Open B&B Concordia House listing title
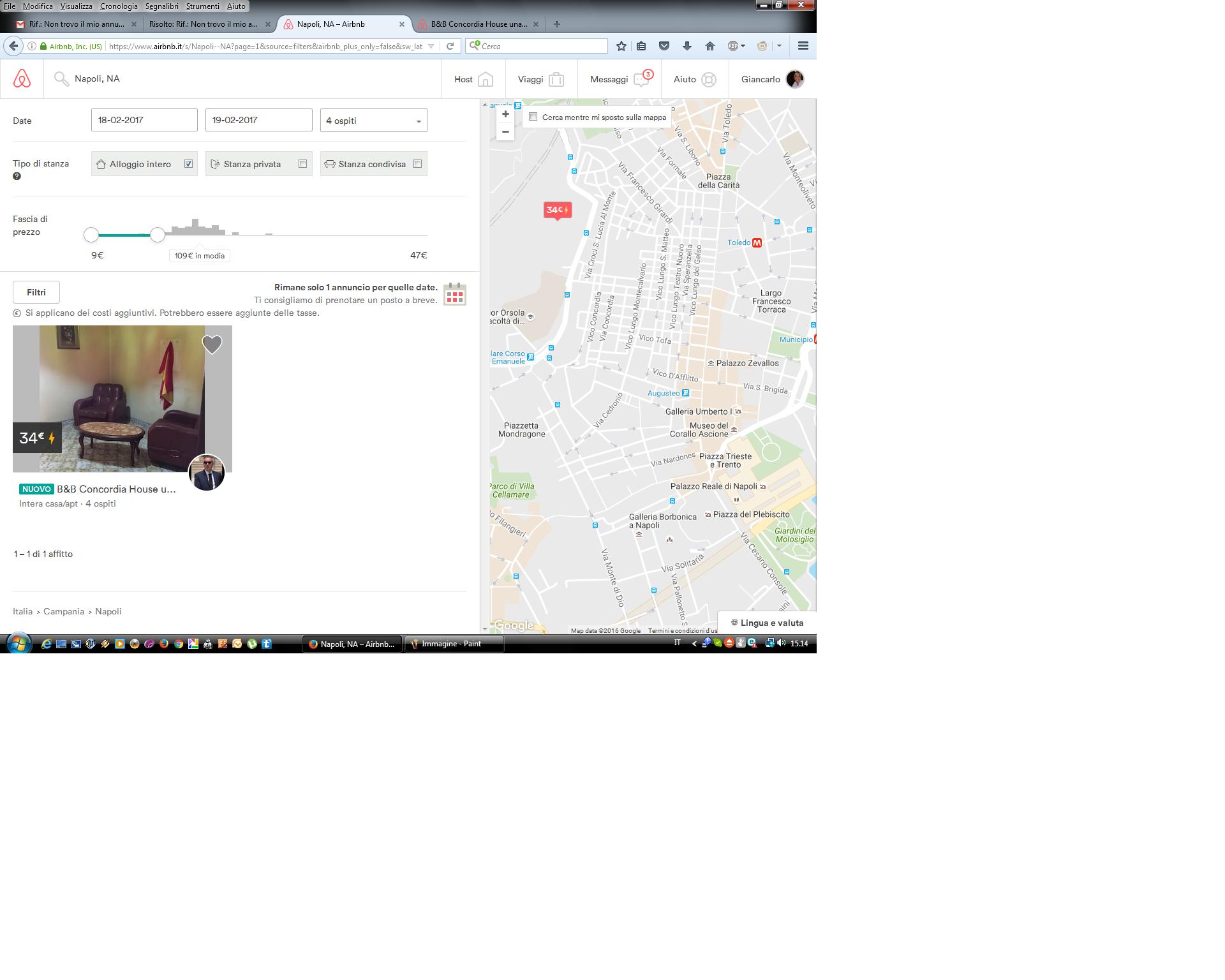 click(x=116, y=489)
